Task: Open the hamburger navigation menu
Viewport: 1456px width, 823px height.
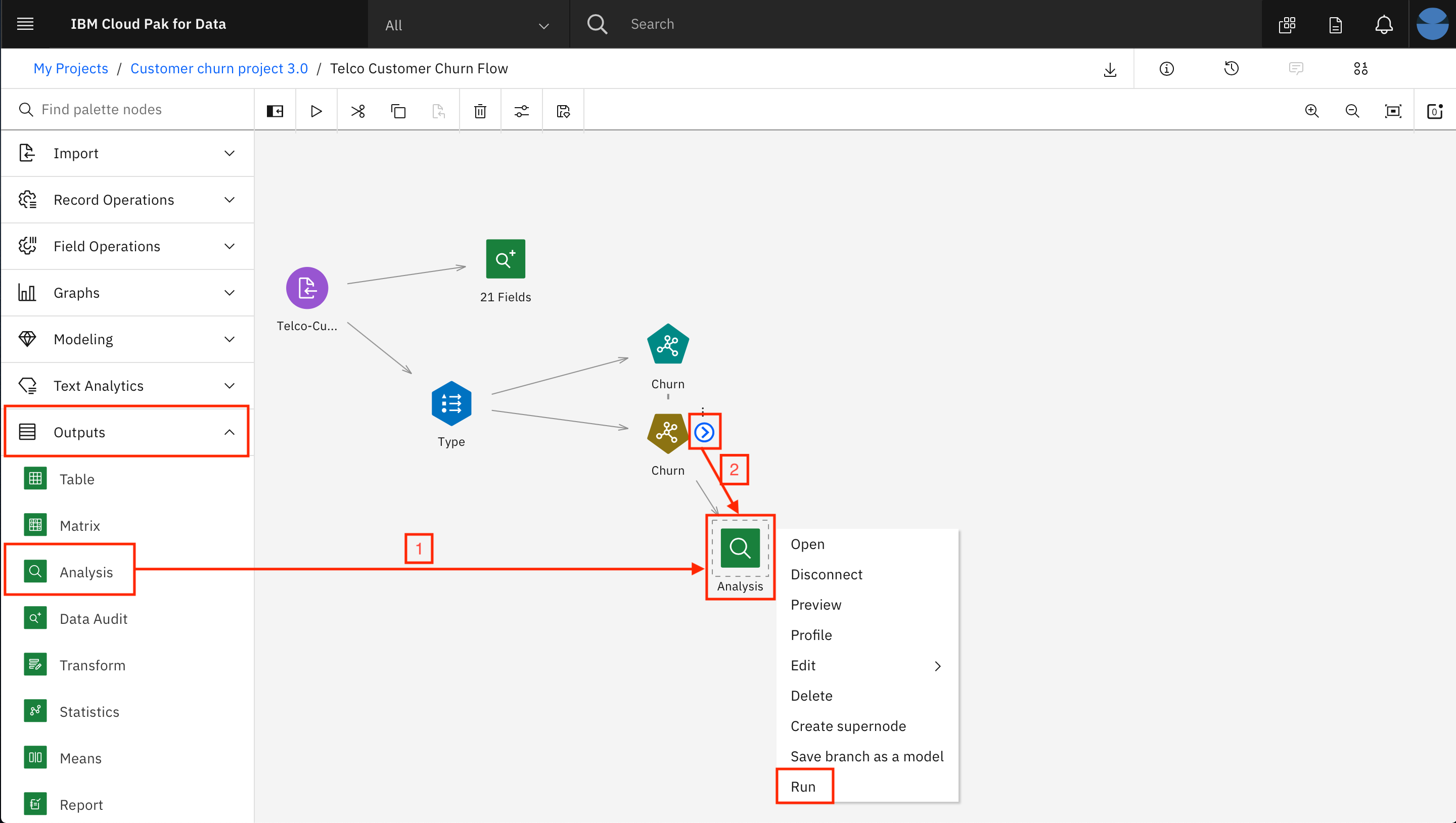Action: point(25,24)
